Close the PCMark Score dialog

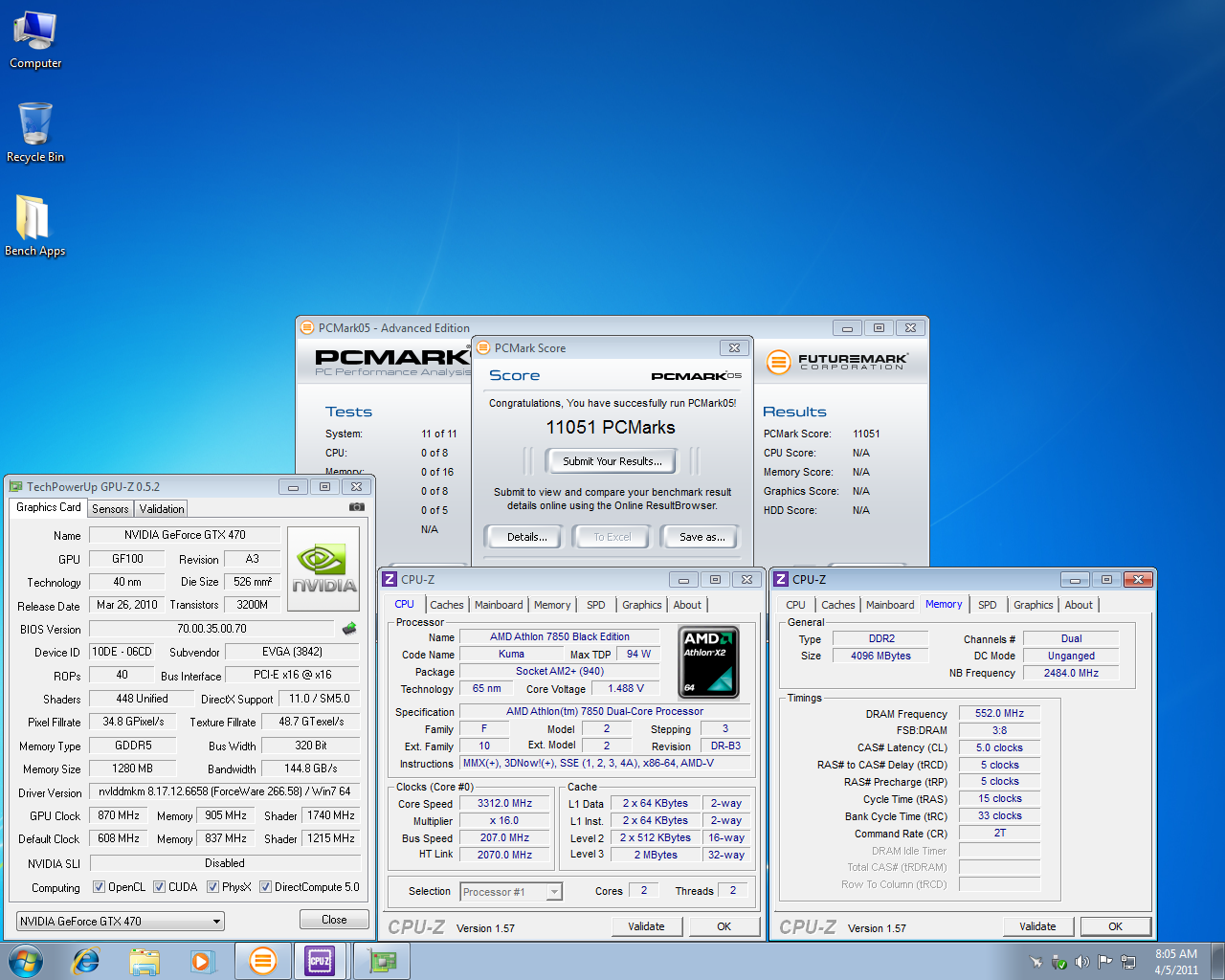(734, 347)
